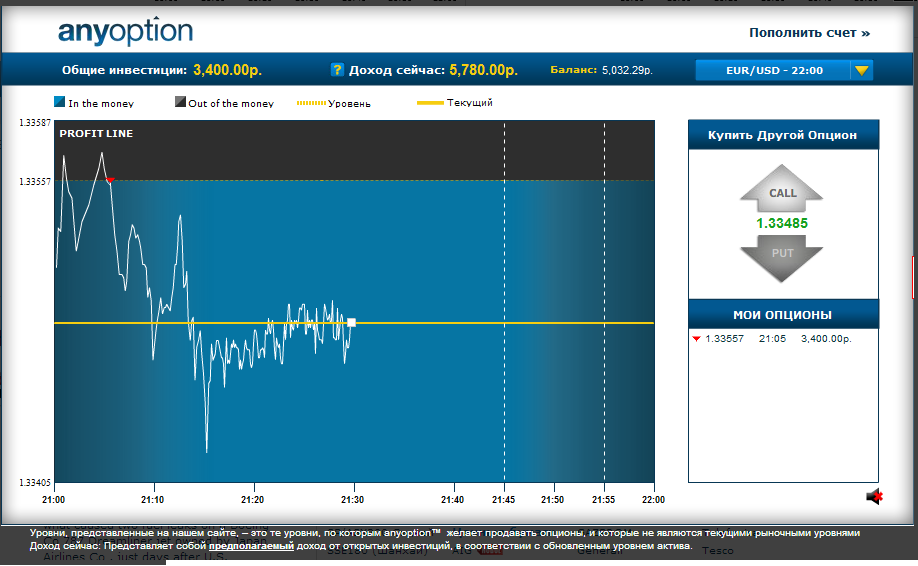Open the Пополнить счет link

coord(809,33)
